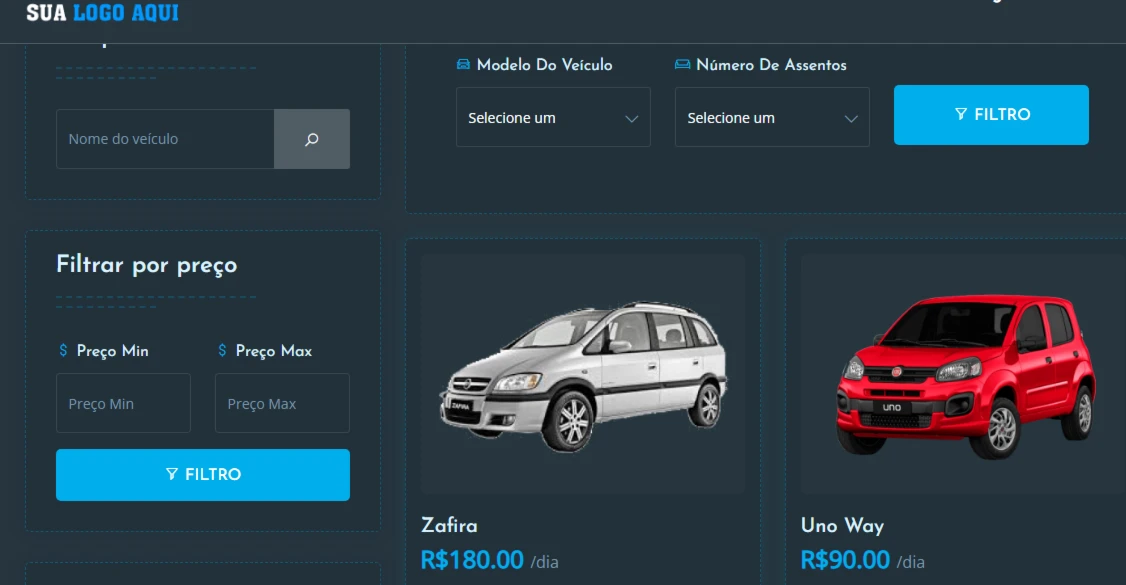Click the Preço Min input field
Screen dimensions: 1126x585
[124, 403]
